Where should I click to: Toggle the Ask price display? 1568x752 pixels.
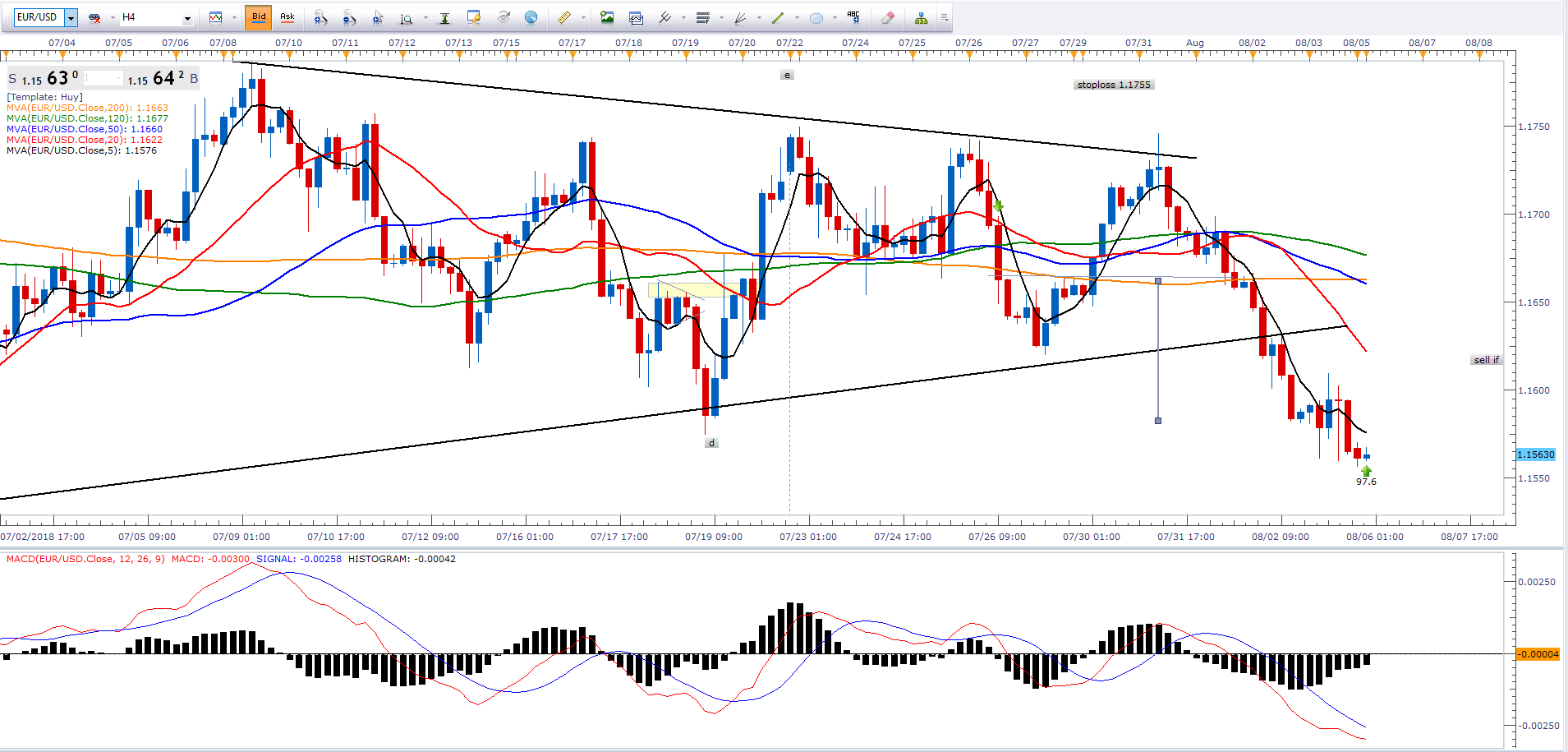pos(287,17)
